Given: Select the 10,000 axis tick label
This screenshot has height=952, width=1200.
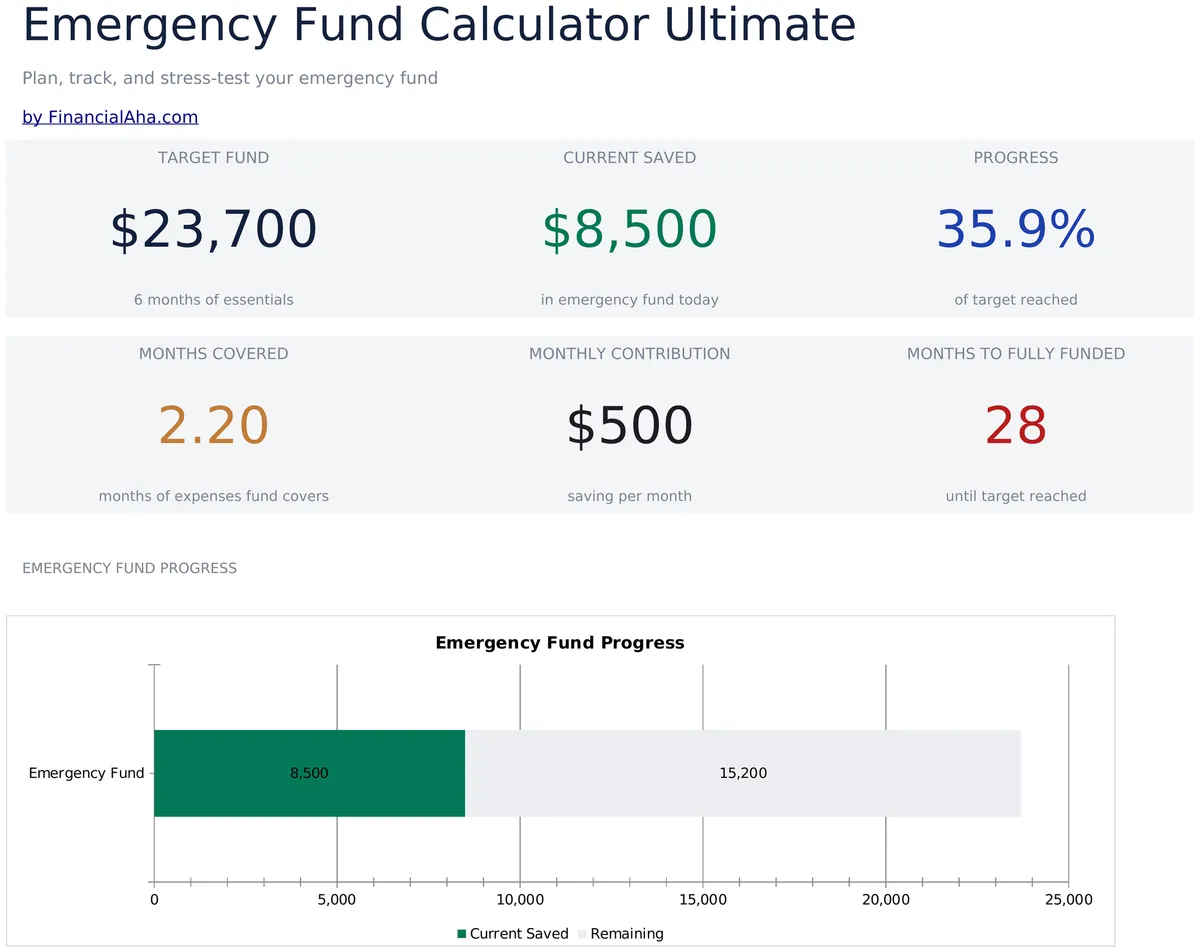Looking at the screenshot, I should [520, 900].
